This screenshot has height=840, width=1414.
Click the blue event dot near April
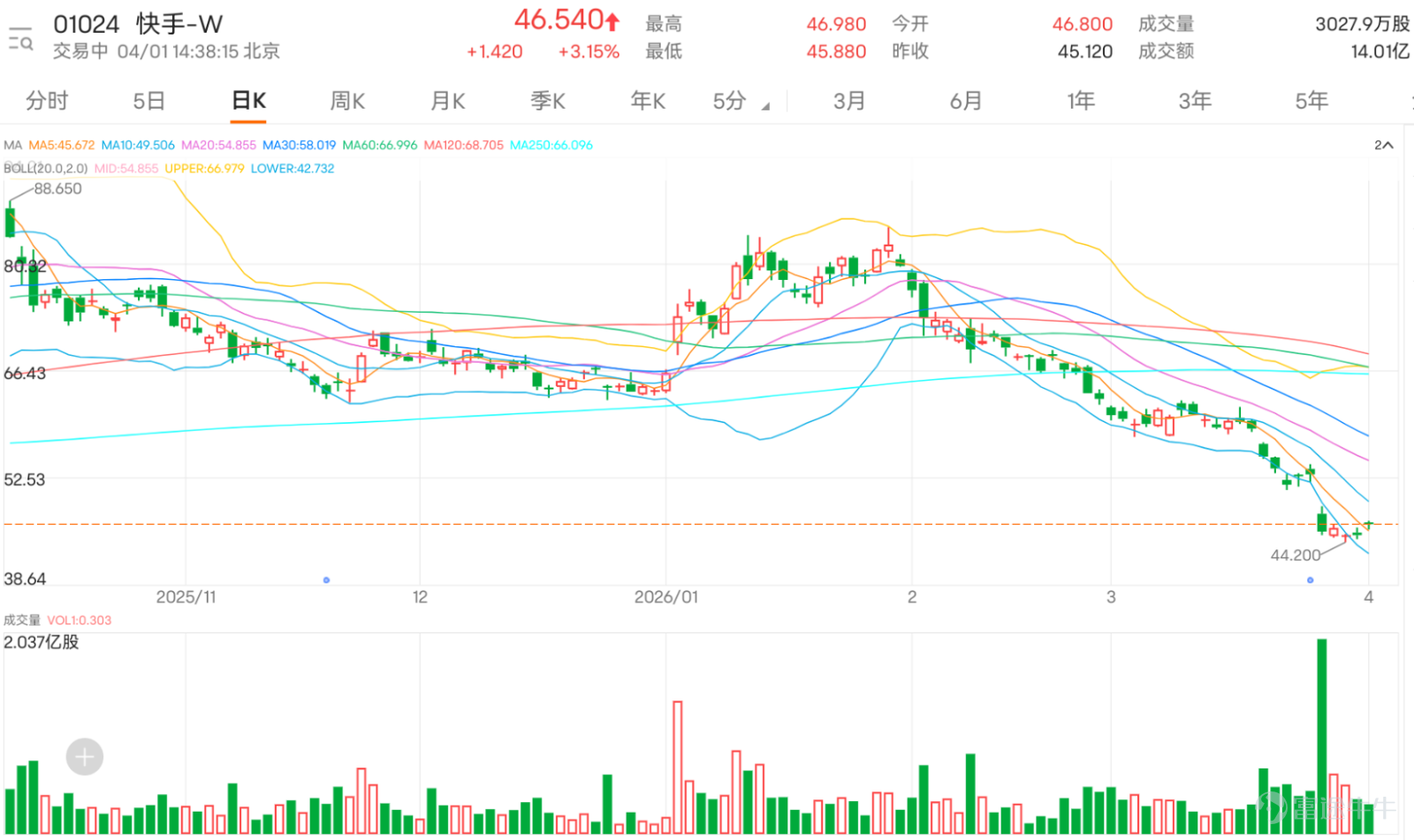[1311, 580]
